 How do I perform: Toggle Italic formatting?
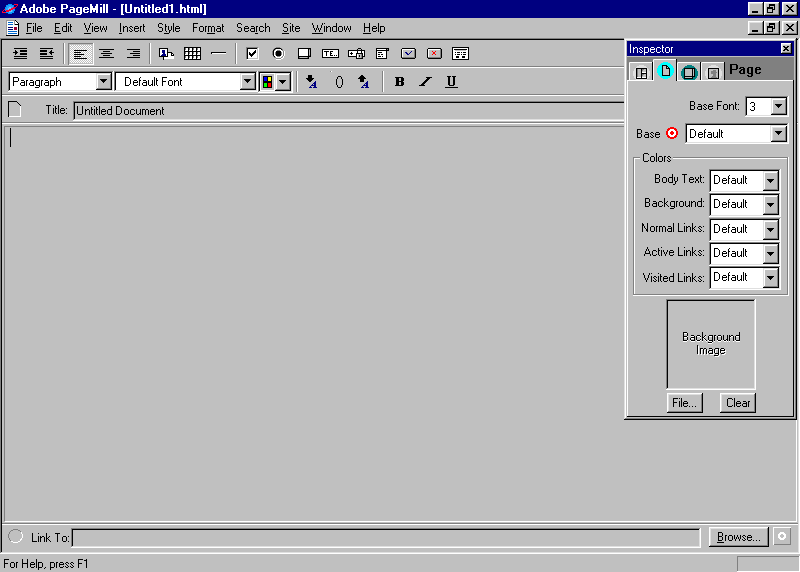[426, 82]
